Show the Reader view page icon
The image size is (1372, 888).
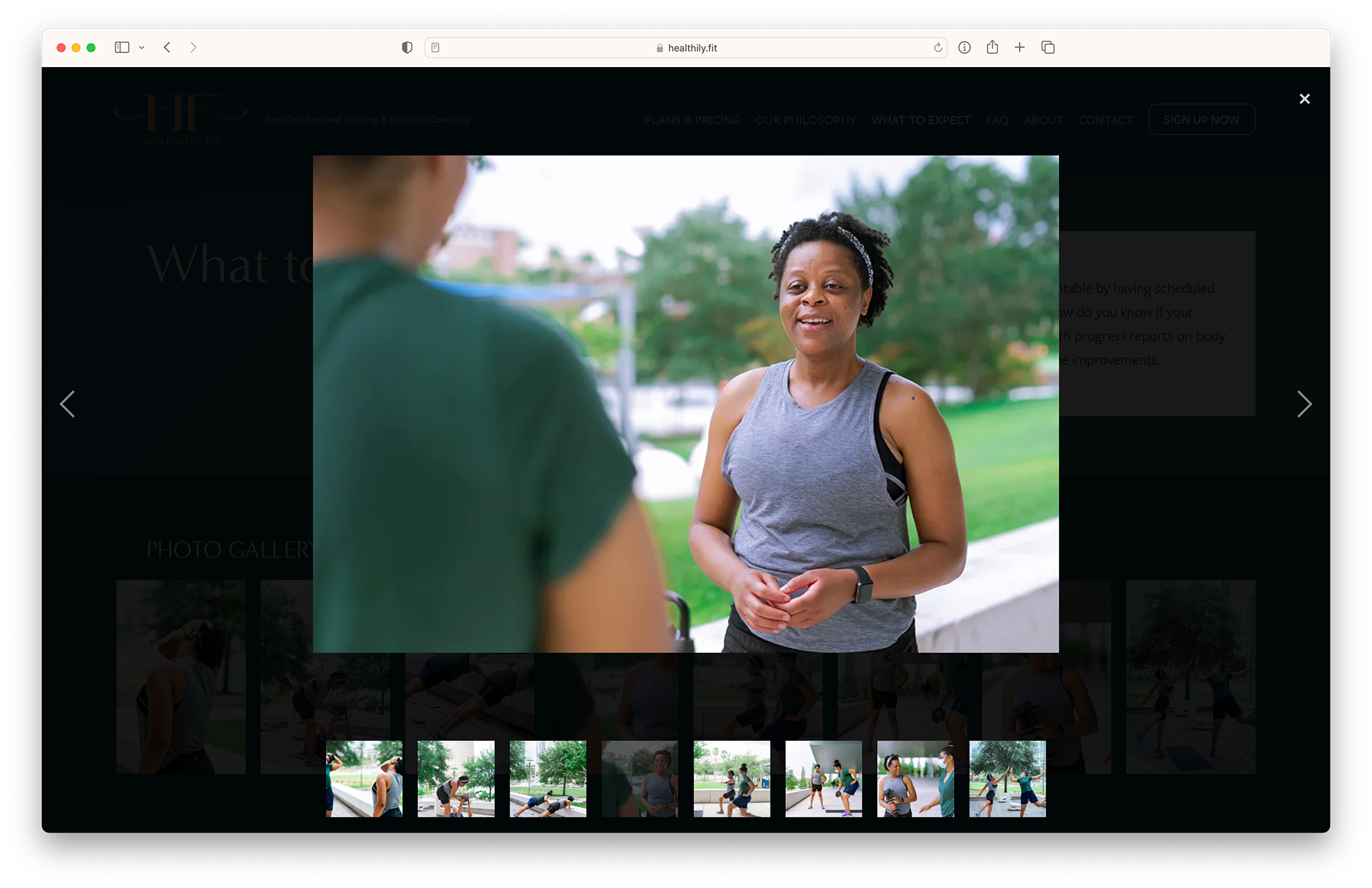[x=435, y=48]
